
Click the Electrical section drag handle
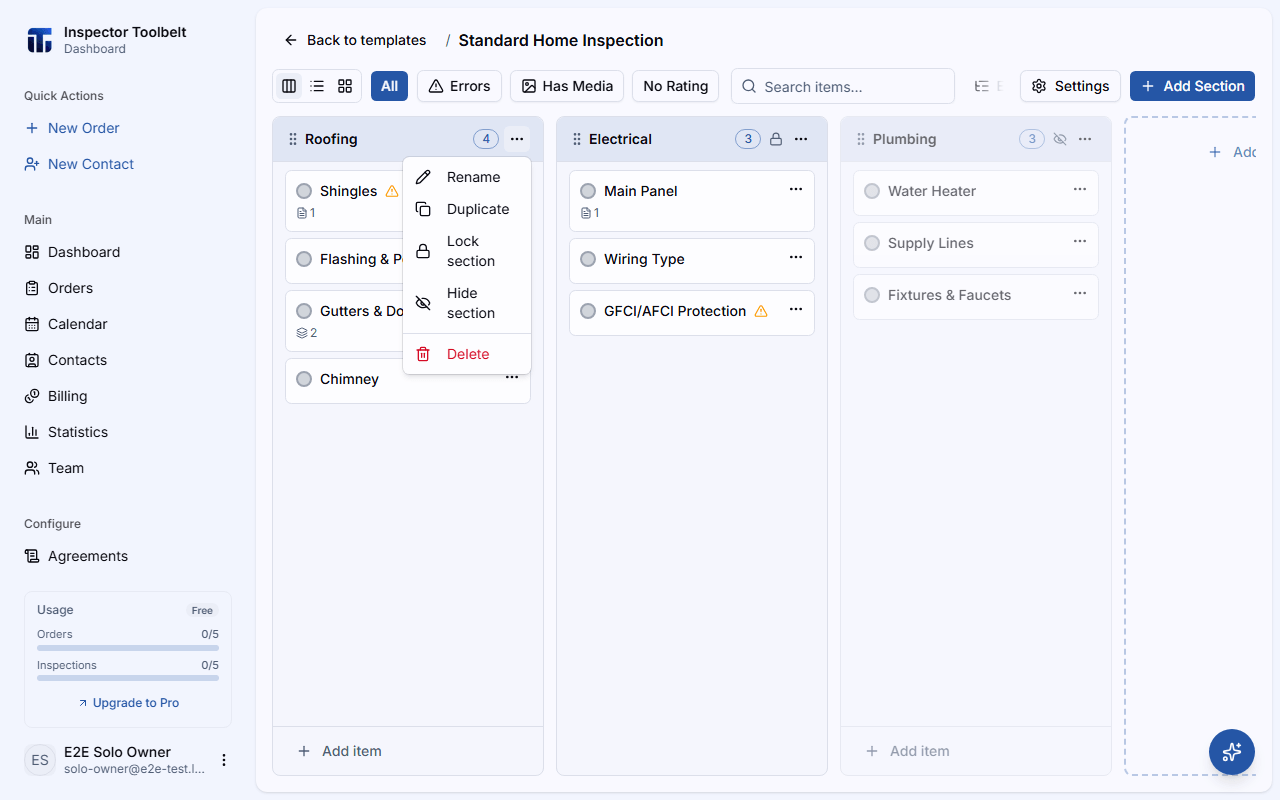pos(577,139)
